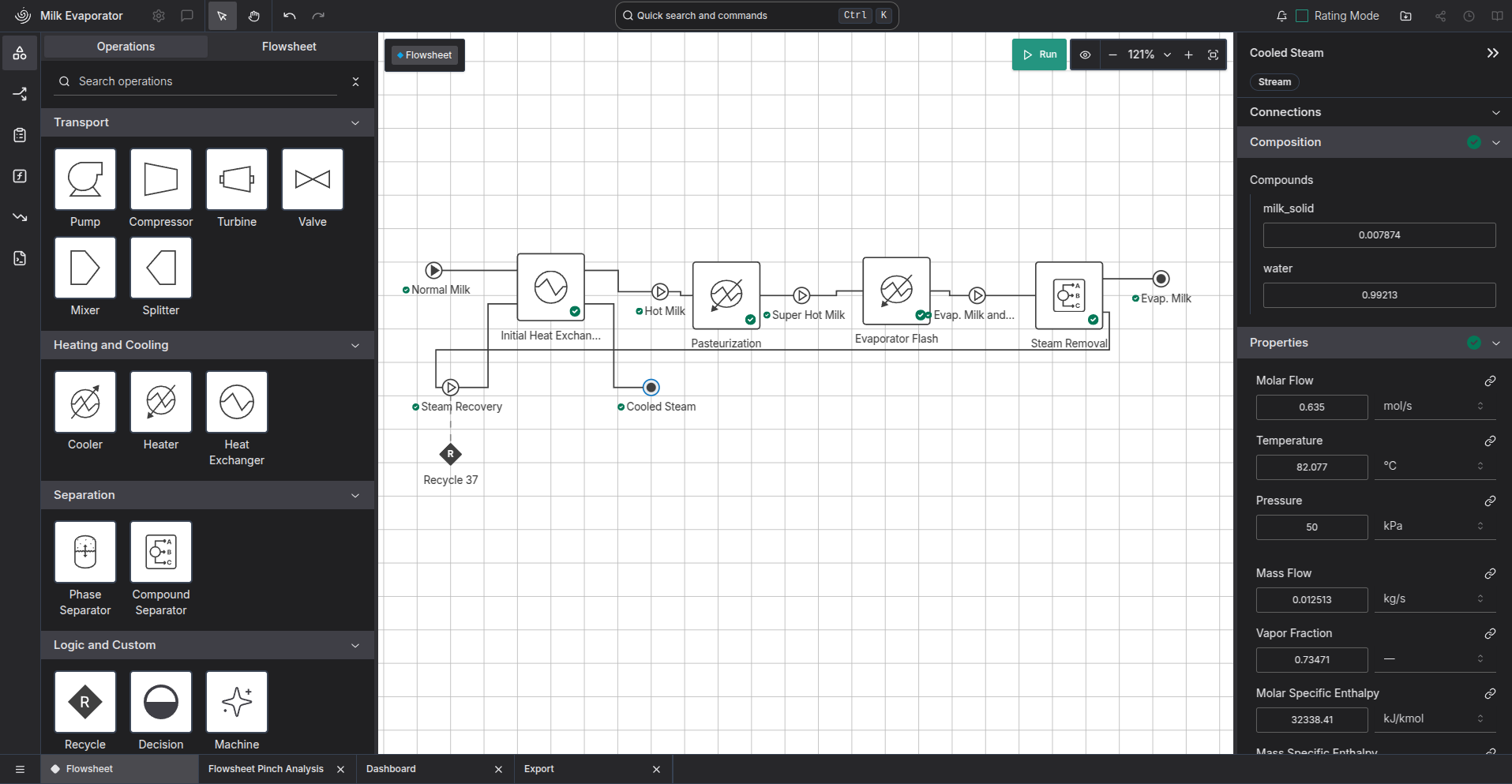Select the Heat Exchanger operation icon

tap(237, 402)
